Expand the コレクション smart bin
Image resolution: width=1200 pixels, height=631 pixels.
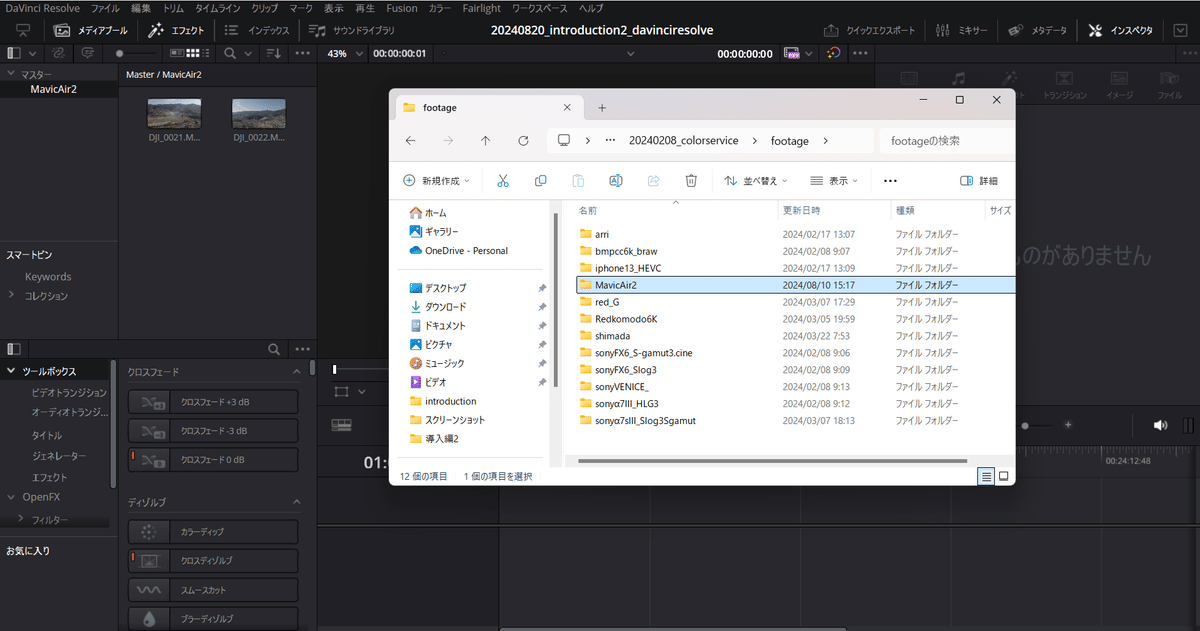[11, 295]
